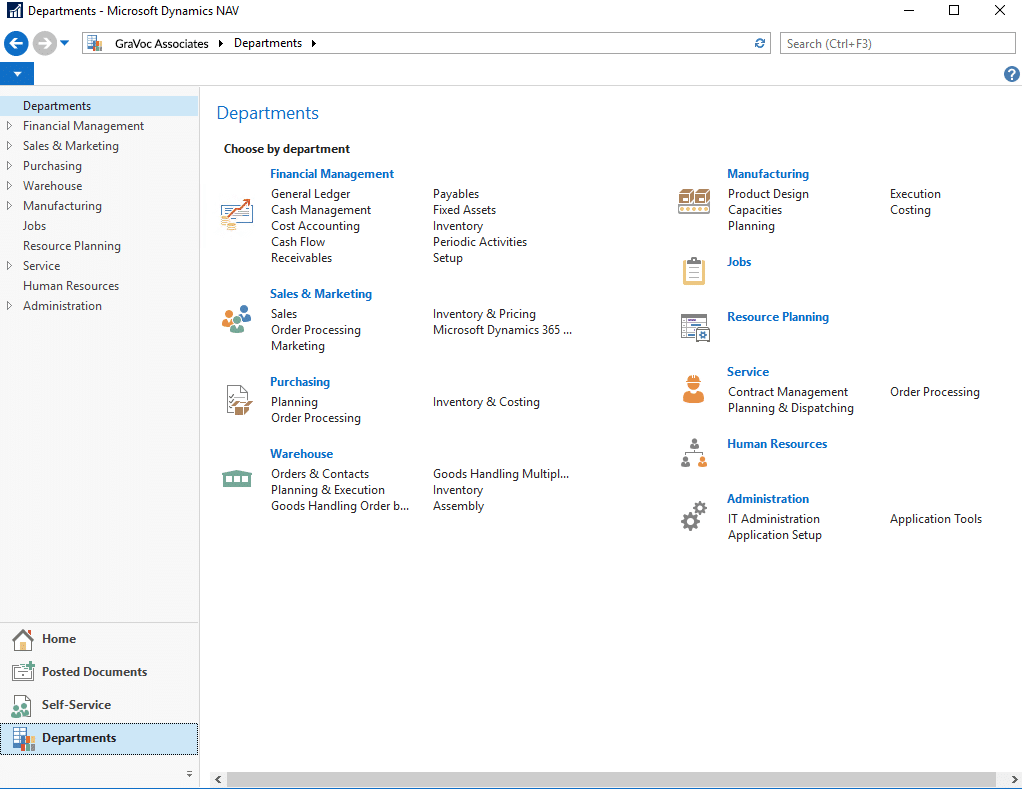The image size is (1022, 789).
Task: Select Human Resources in navigation tree
Action: tap(71, 285)
